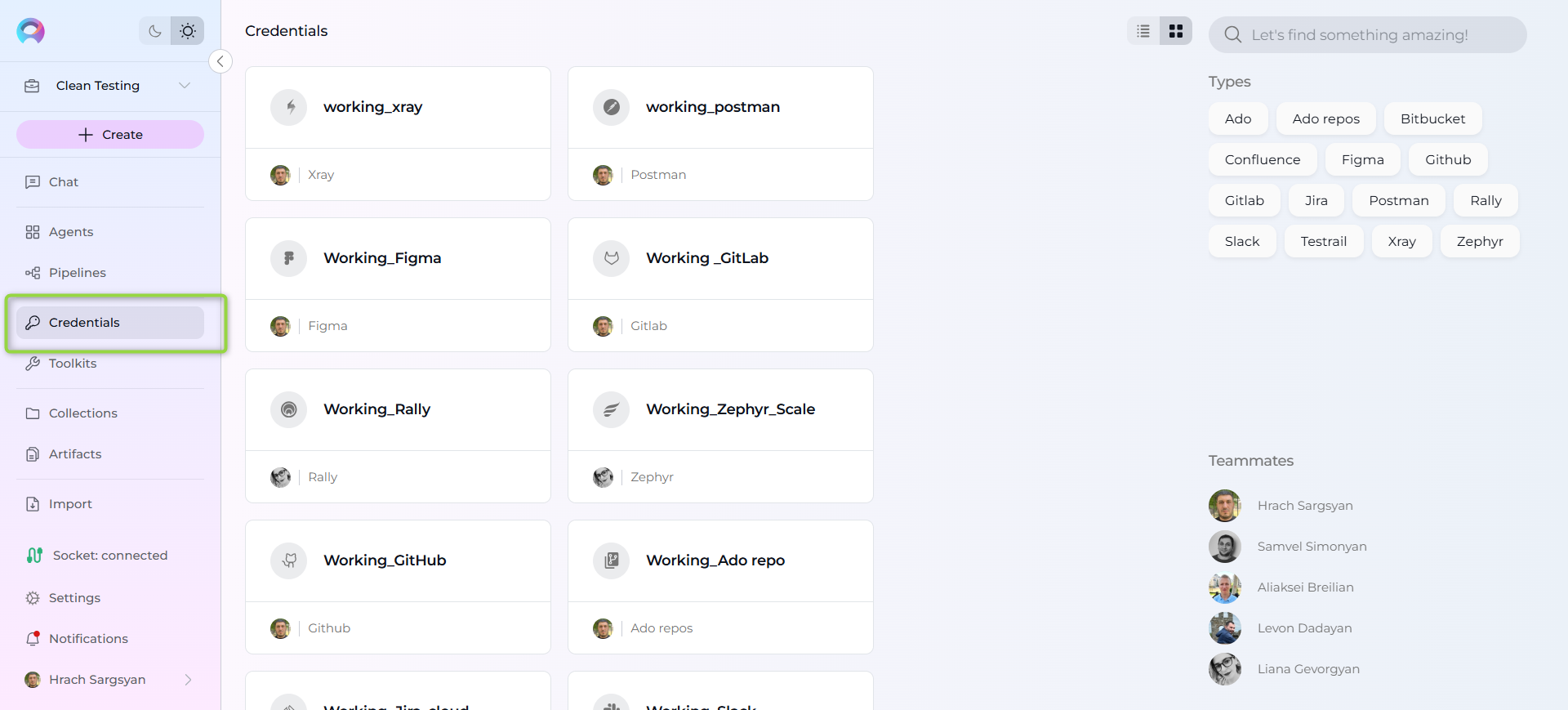
Task: Expand the Clean Testing project dropdown
Action: pos(185,86)
